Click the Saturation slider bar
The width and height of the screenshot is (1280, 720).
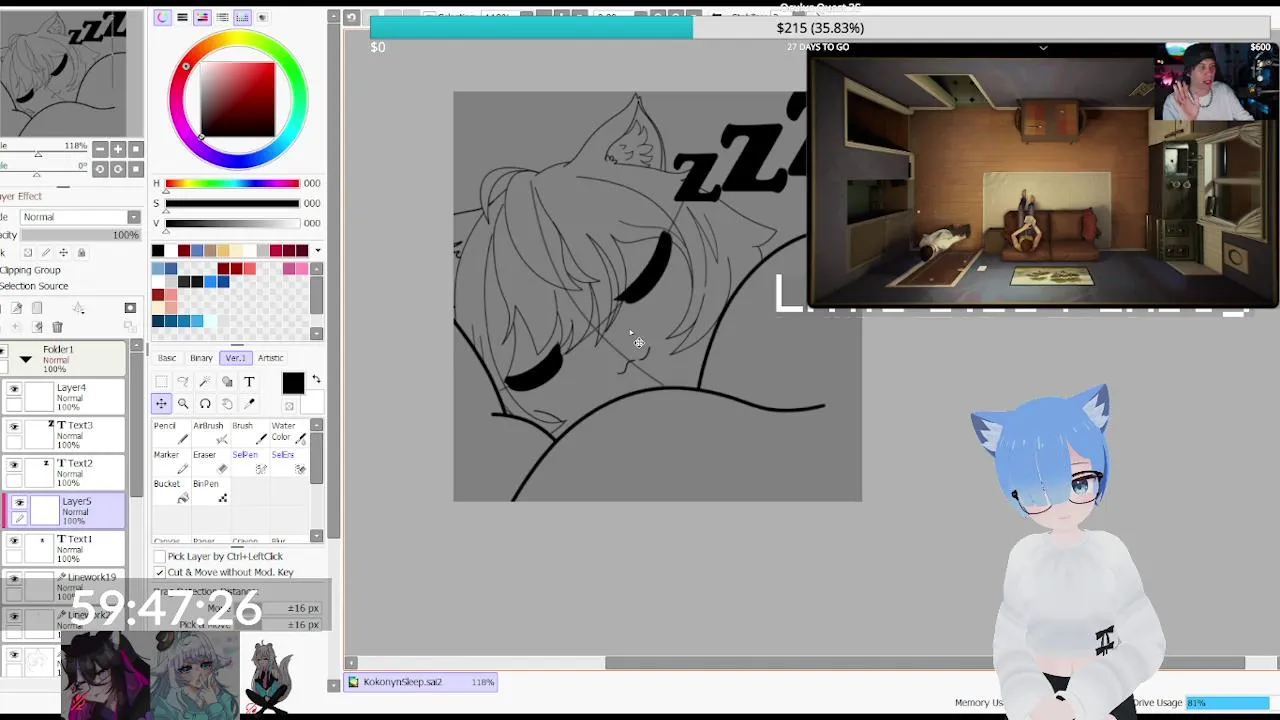pos(232,203)
